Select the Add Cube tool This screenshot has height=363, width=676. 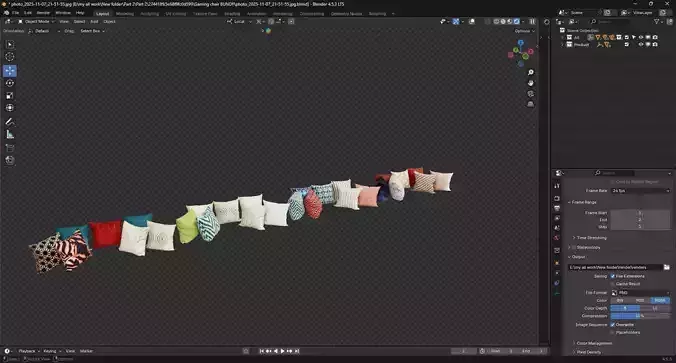click(9, 148)
